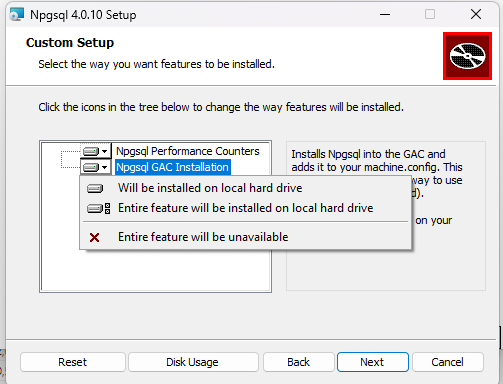
Task: Select Npgsql GAC Installation tree item
Action: 172,167
